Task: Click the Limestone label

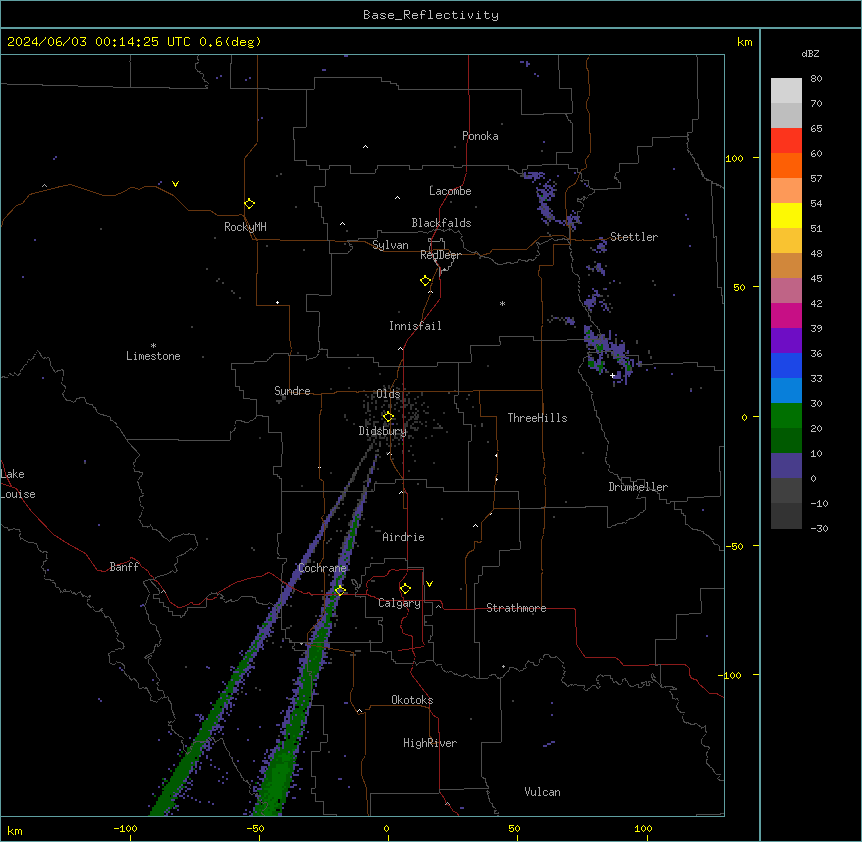Action: click(x=153, y=356)
